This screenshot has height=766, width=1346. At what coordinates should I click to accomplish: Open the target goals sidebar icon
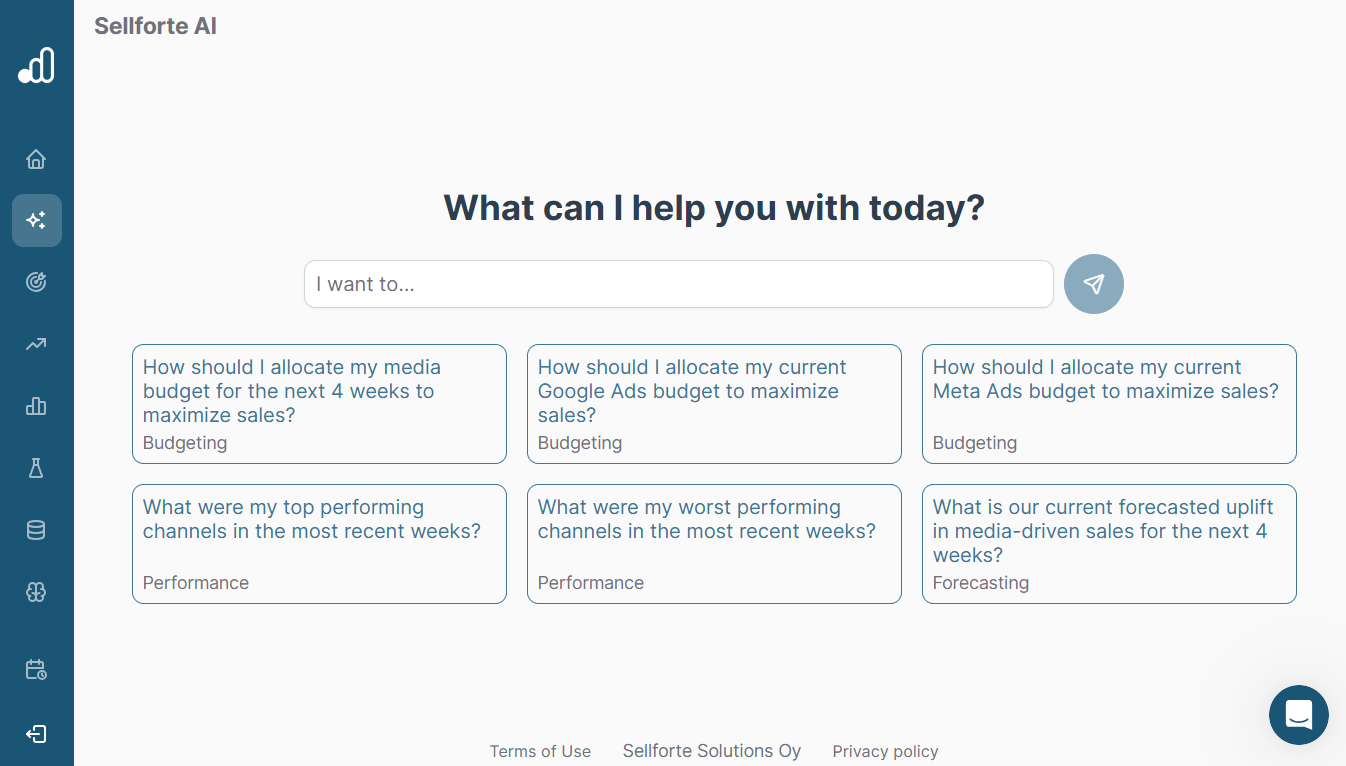(x=36, y=282)
